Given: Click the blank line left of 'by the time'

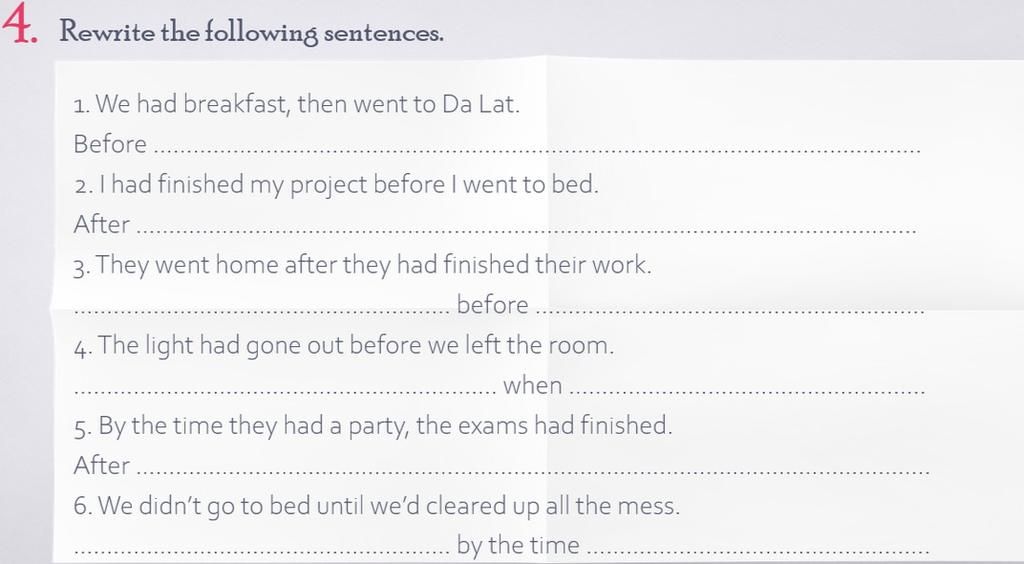Looking at the screenshot, I should (x=262, y=552).
